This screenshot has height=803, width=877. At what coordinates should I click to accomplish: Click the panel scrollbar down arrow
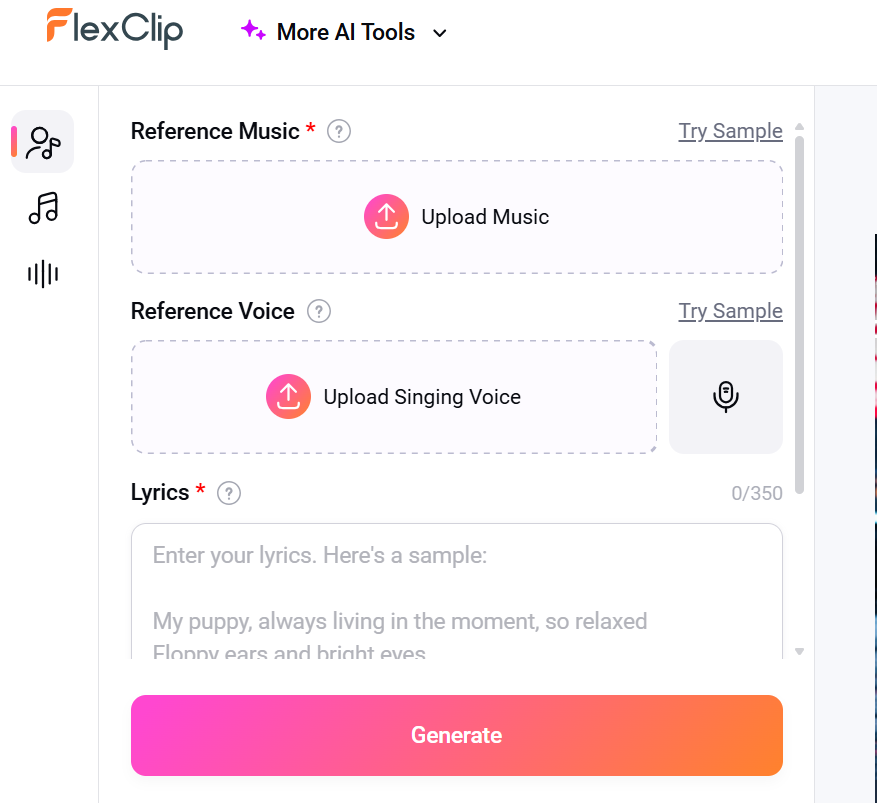pyautogui.click(x=799, y=651)
